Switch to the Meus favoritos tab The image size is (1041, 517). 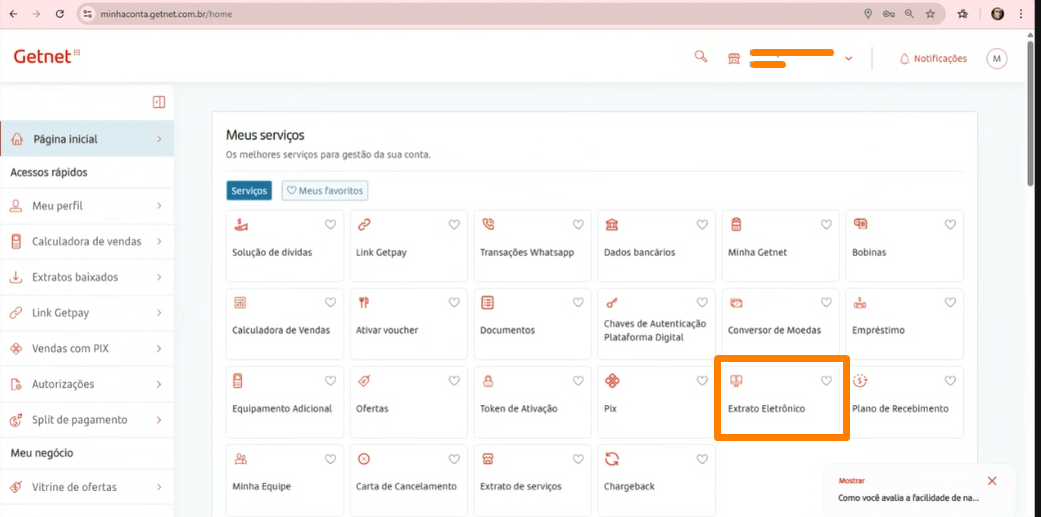[x=325, y=190]
